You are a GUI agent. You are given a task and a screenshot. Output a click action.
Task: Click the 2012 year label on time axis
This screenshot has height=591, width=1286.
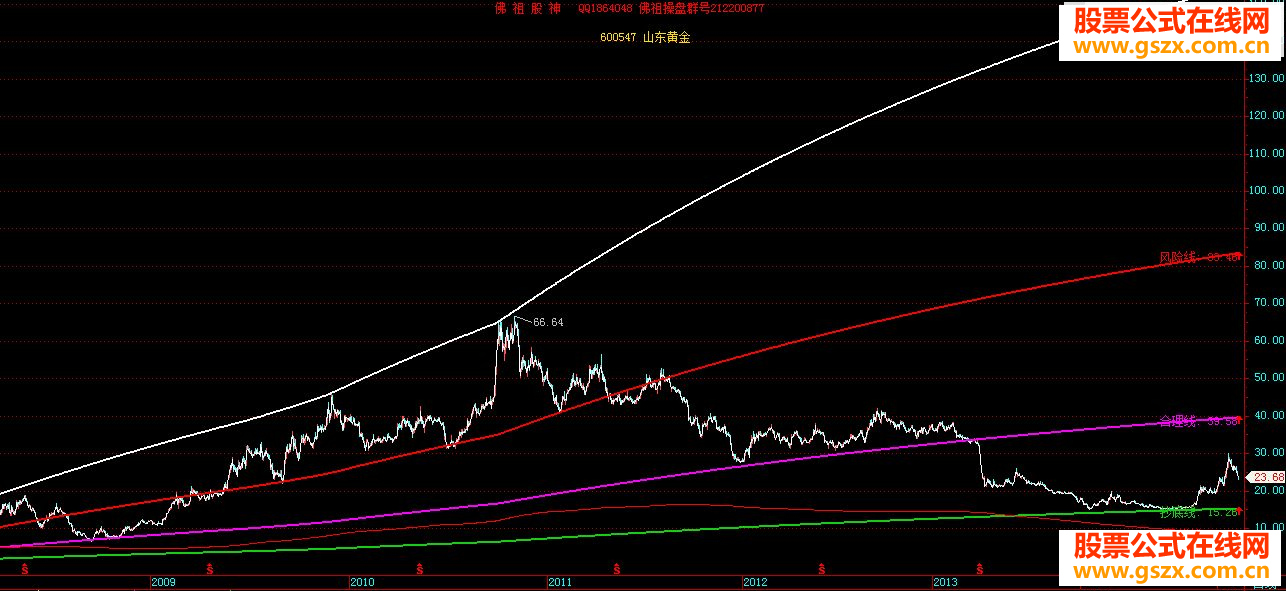click(755, 582)
